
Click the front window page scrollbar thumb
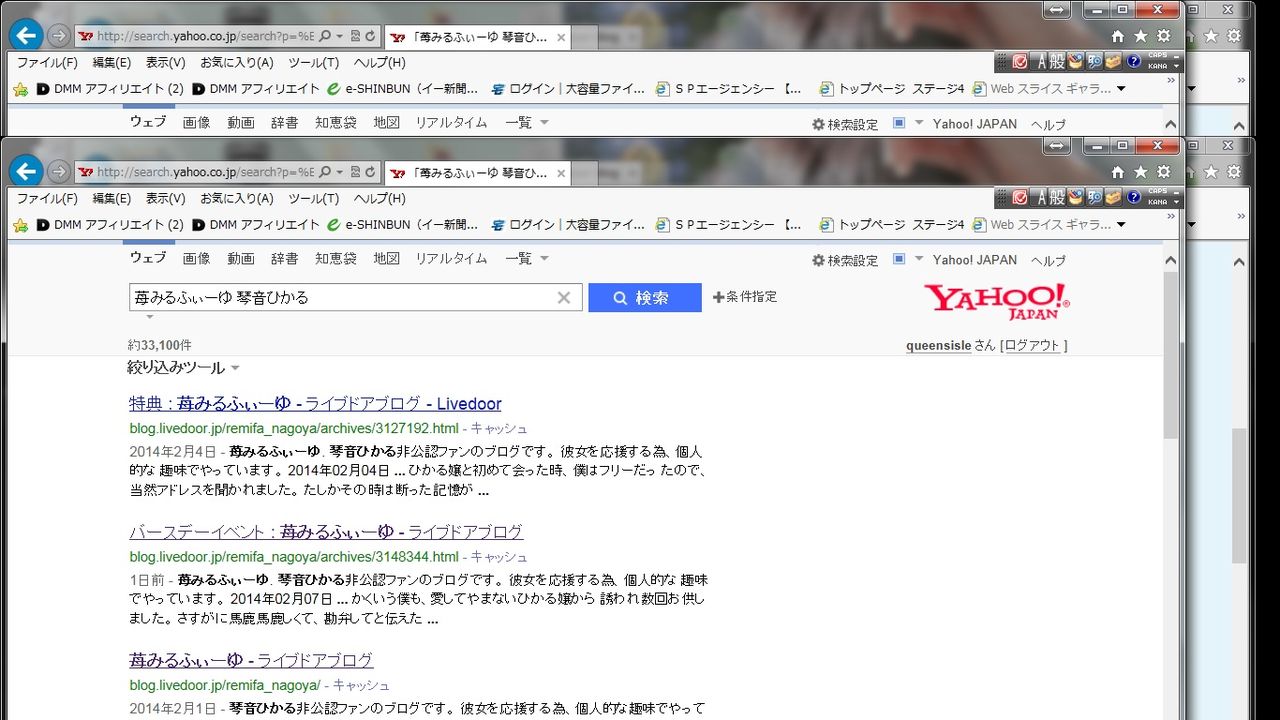1172,356
